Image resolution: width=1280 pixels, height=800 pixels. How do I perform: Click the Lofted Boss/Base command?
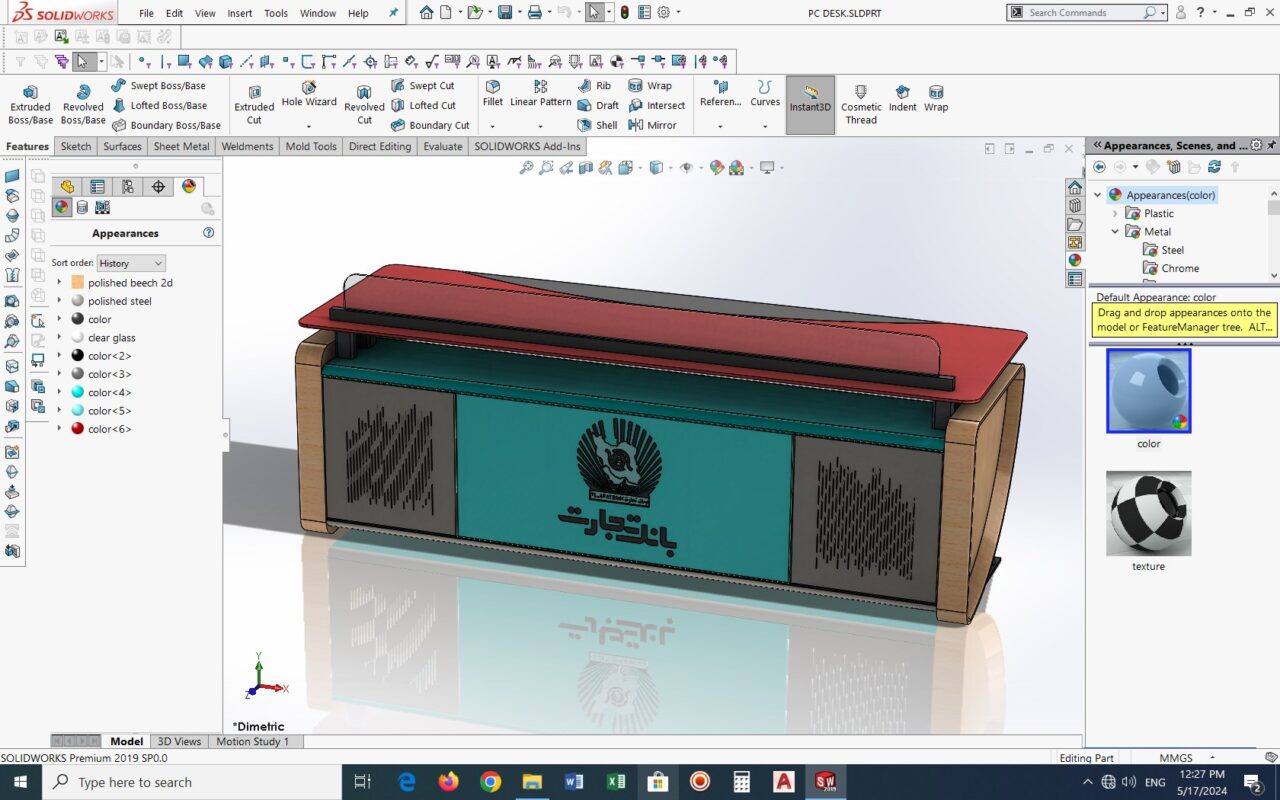pos(159,105)
